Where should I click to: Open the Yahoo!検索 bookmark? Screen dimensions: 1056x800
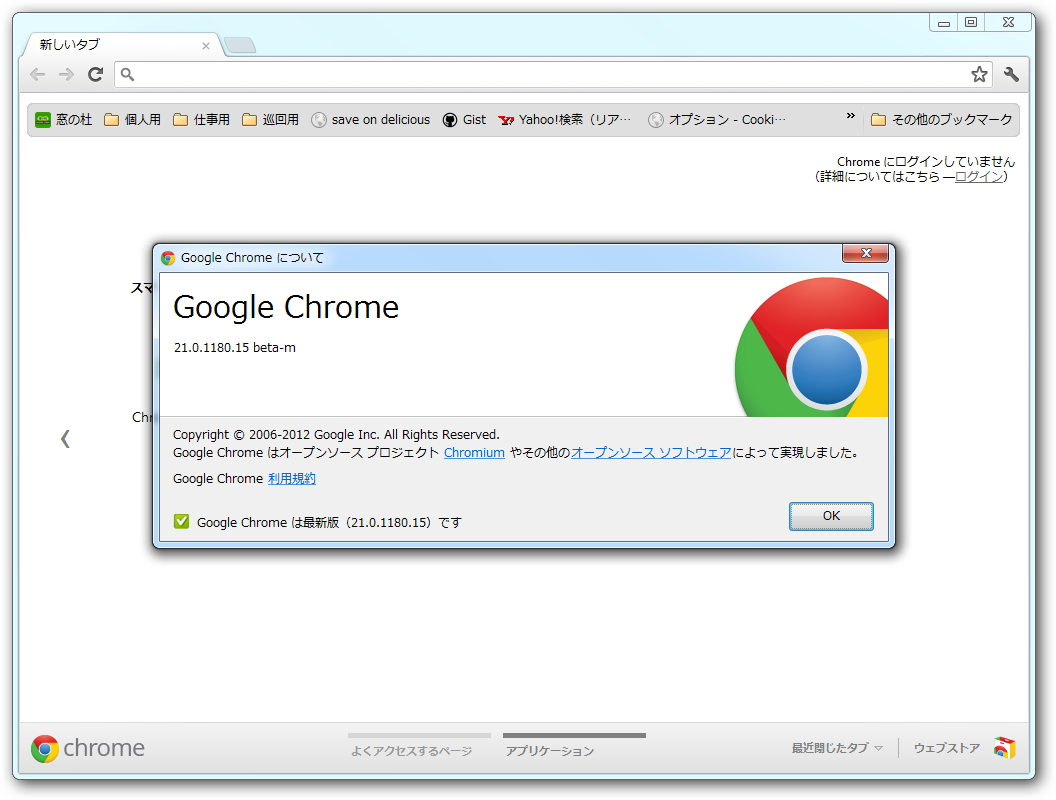563,119
